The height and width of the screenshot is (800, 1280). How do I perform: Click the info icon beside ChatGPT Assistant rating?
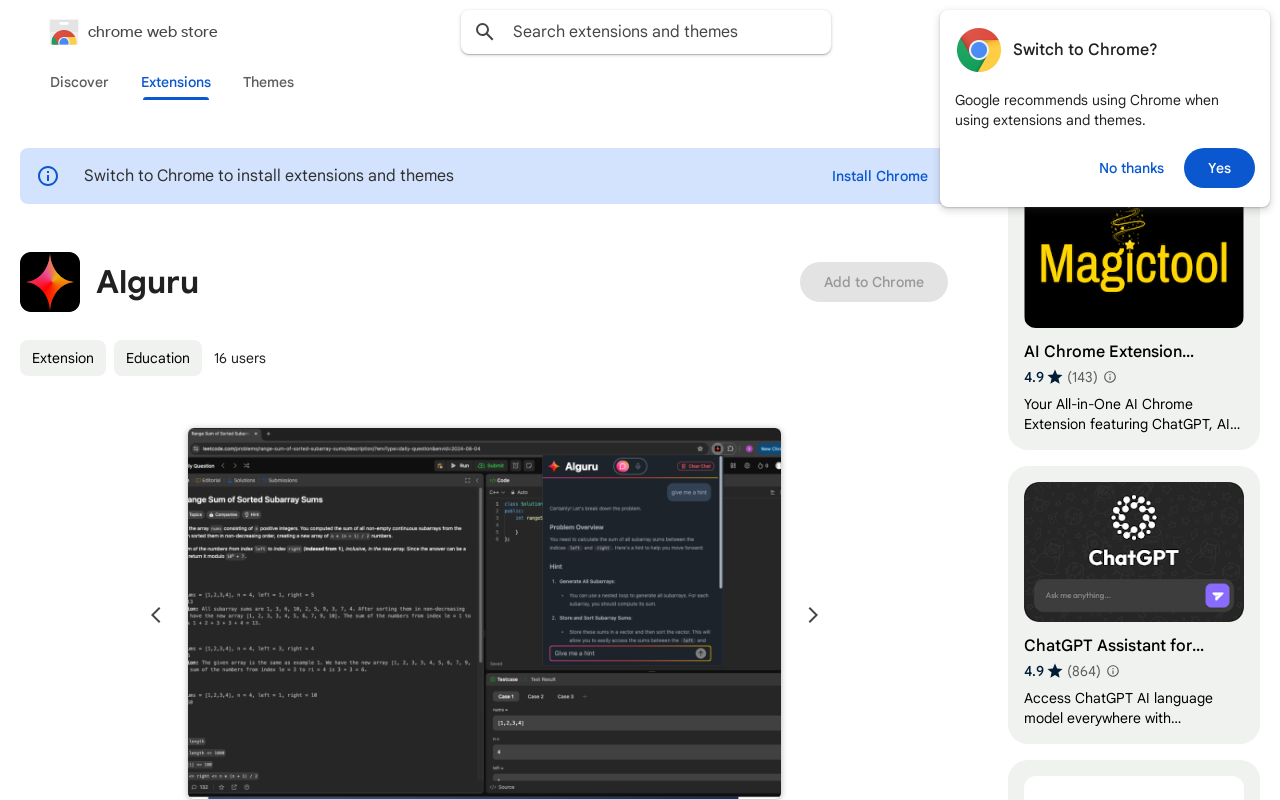point(1113,671)
